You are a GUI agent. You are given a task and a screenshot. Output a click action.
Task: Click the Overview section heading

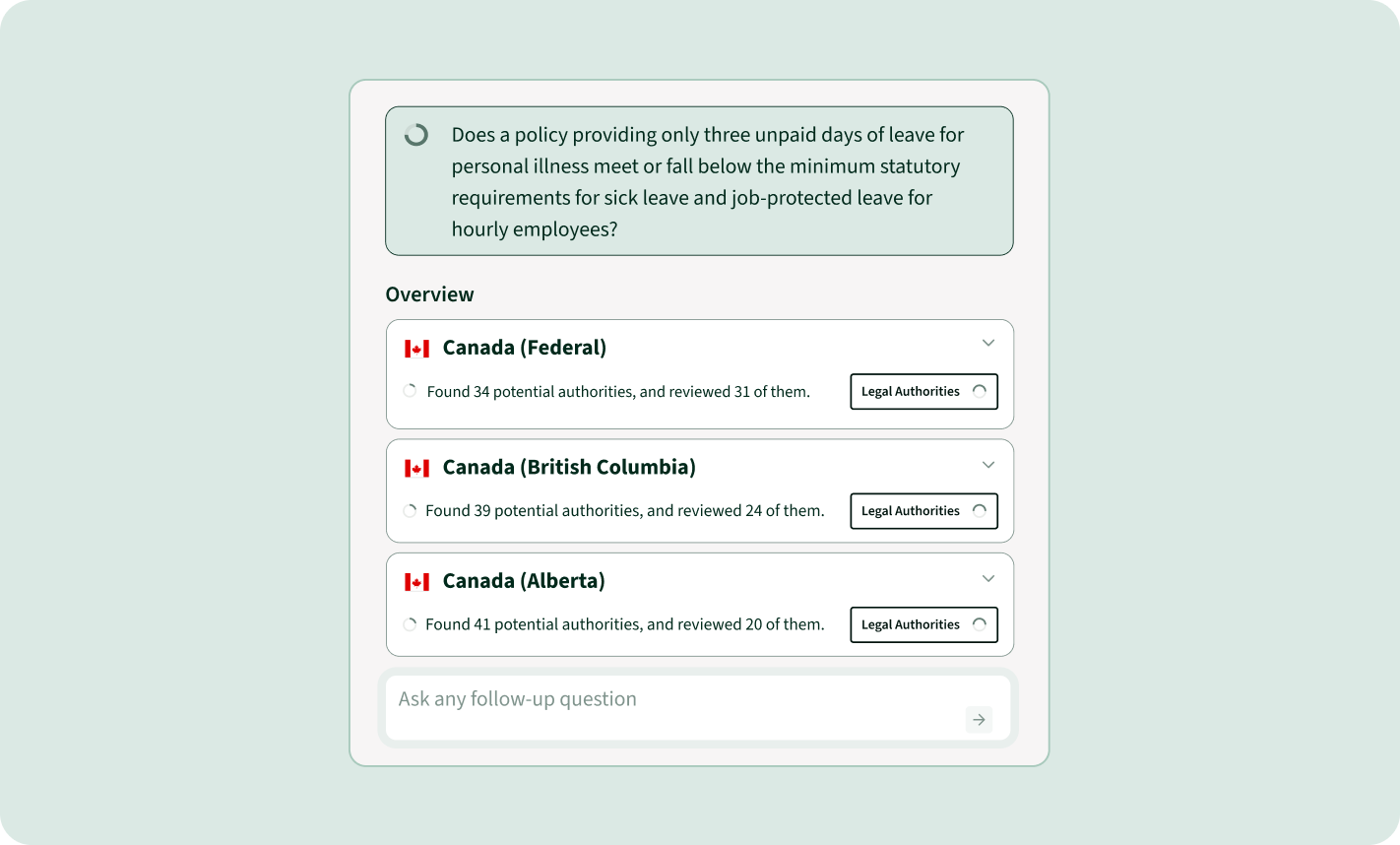coord(429,294)
